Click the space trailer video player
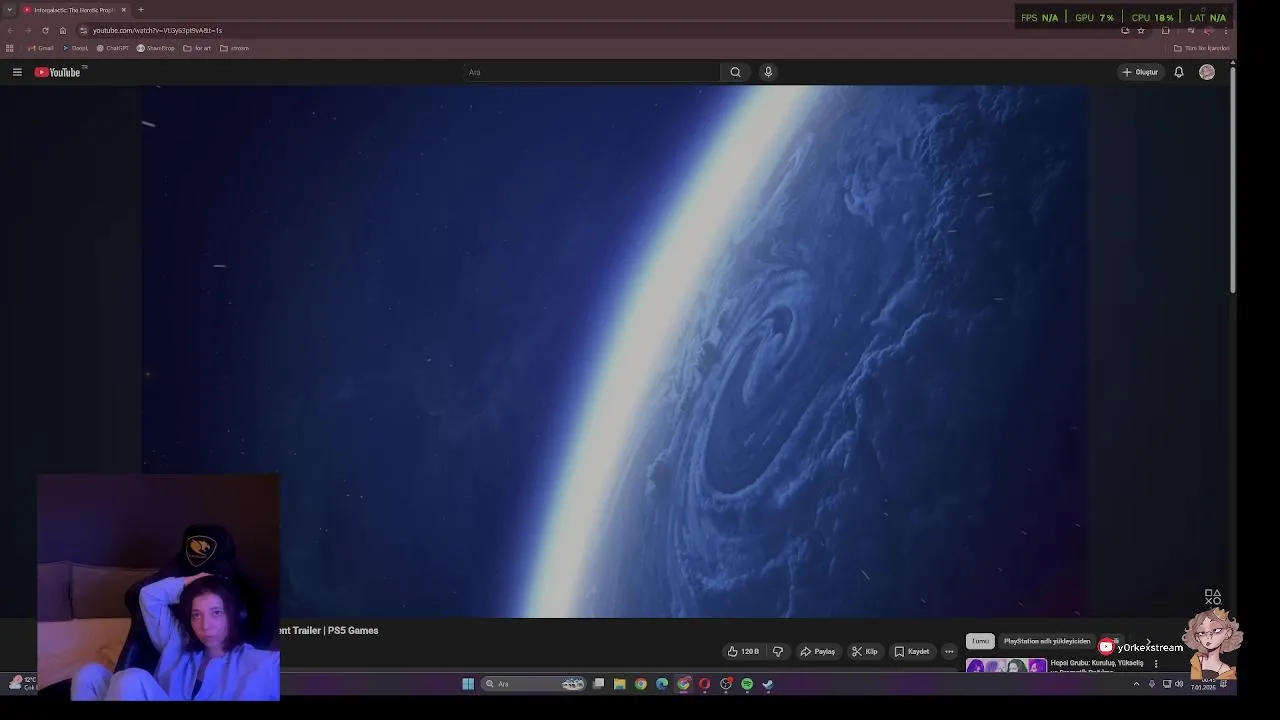This screenshot has width=1280, height=720. [615, 351]
